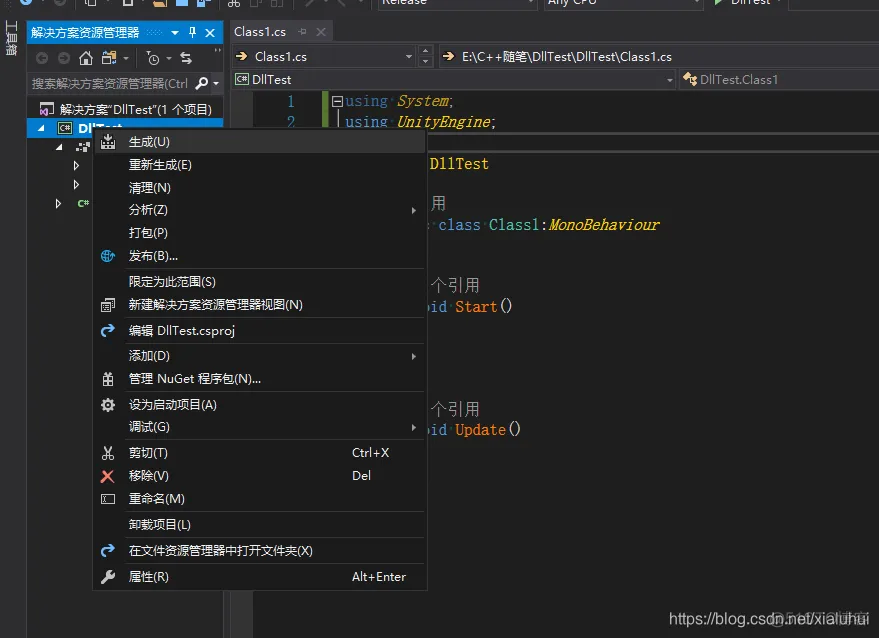The image size is (879, 638).
Task: Collapse the first child node under DllTest
Action: [59, 147]
